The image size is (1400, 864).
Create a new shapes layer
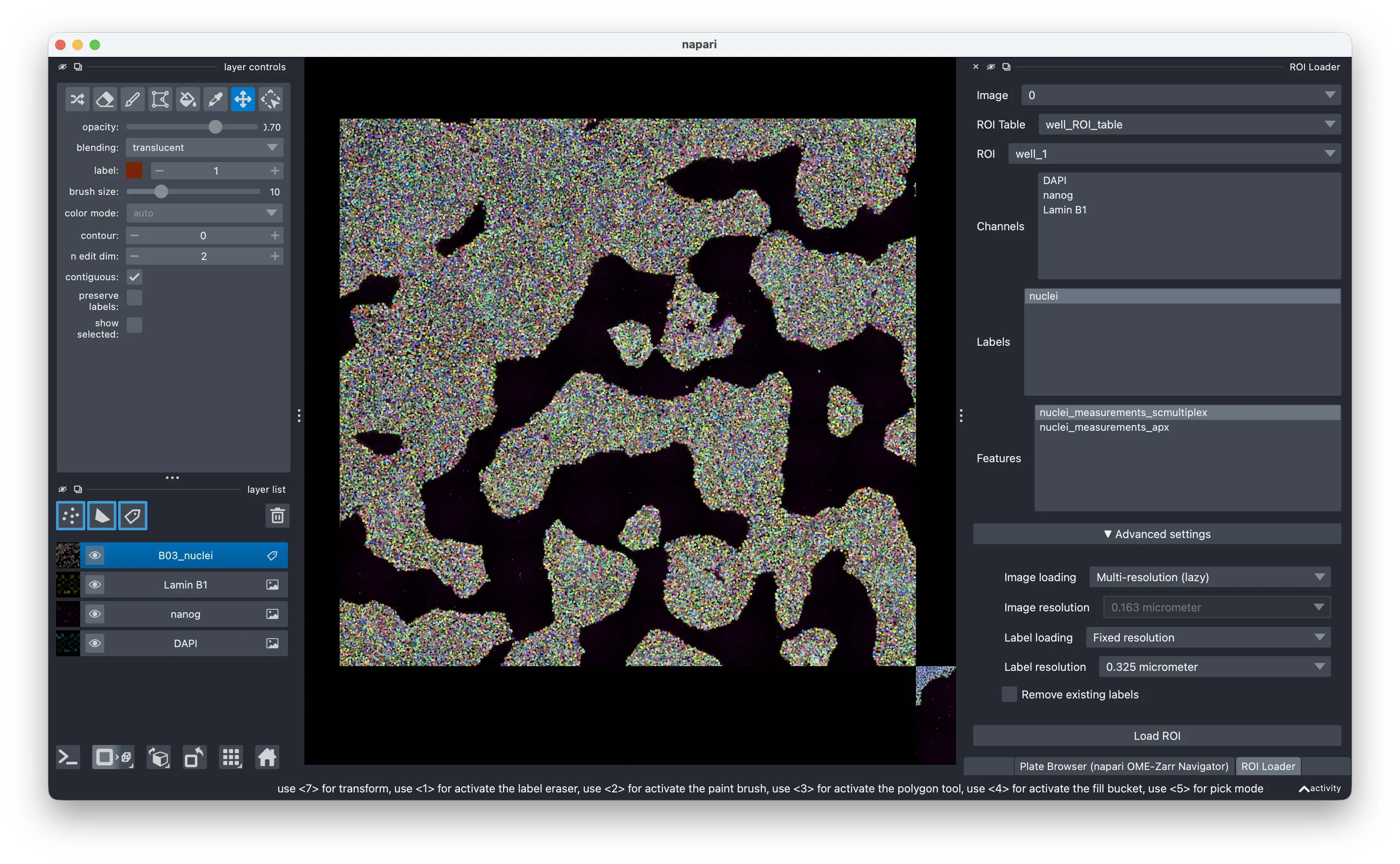[x=102, y=516]
